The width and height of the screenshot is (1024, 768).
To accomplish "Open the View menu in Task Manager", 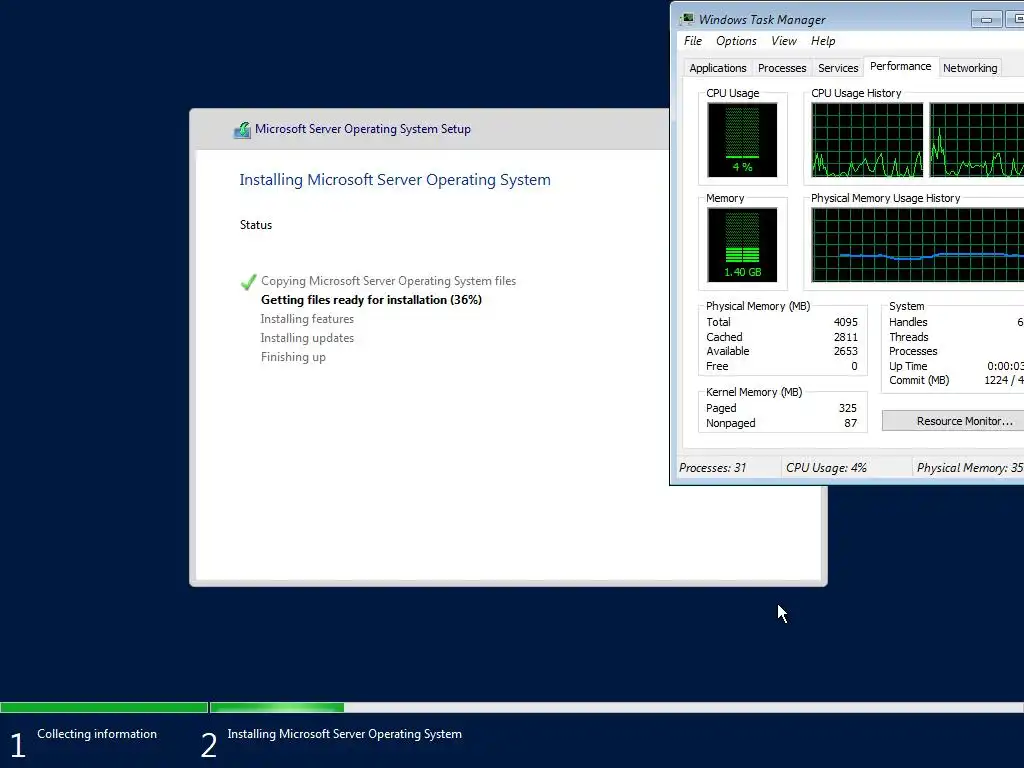I will click(x=784, y=41).
